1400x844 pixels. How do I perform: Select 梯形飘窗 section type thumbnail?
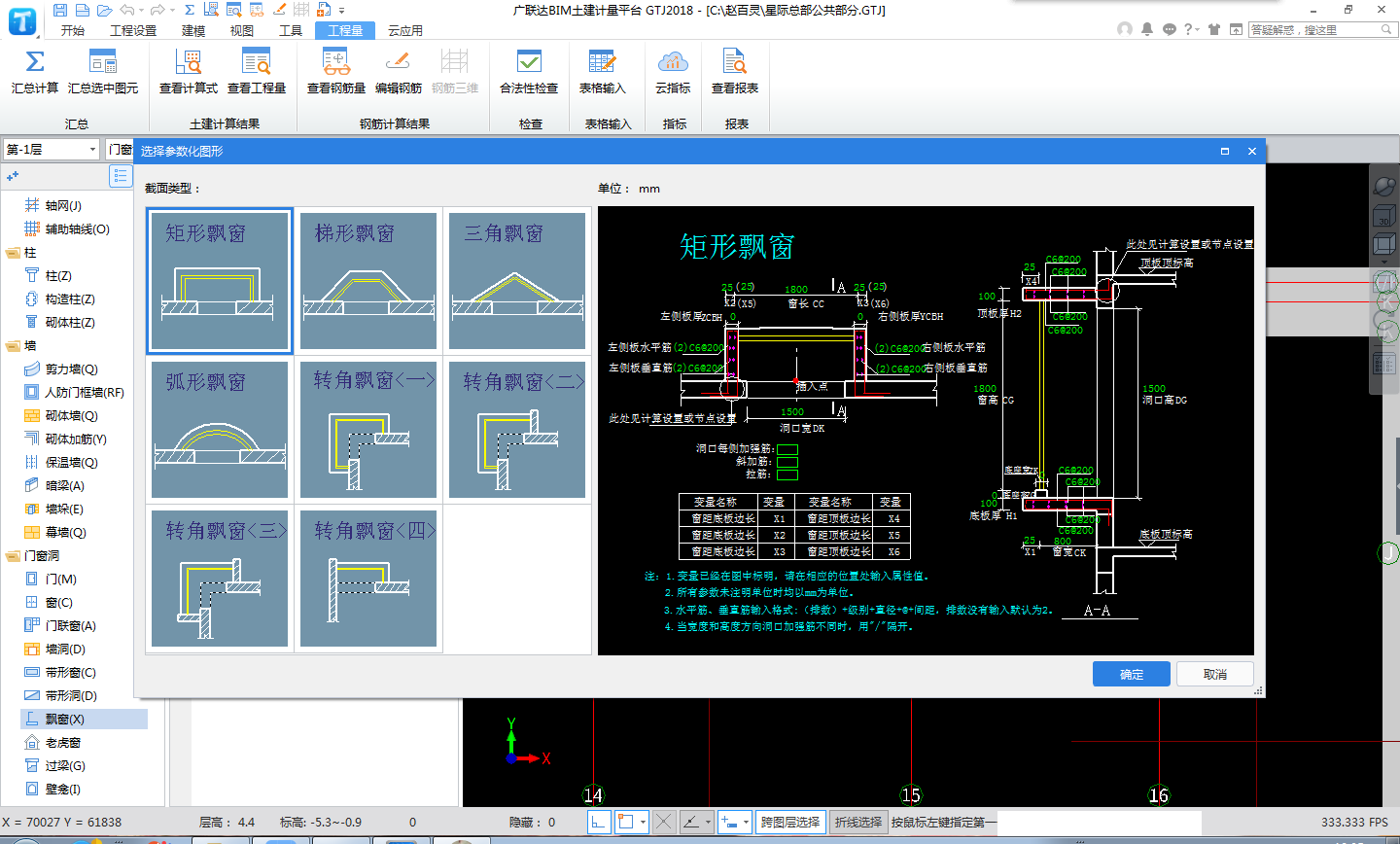pos(368,281)
